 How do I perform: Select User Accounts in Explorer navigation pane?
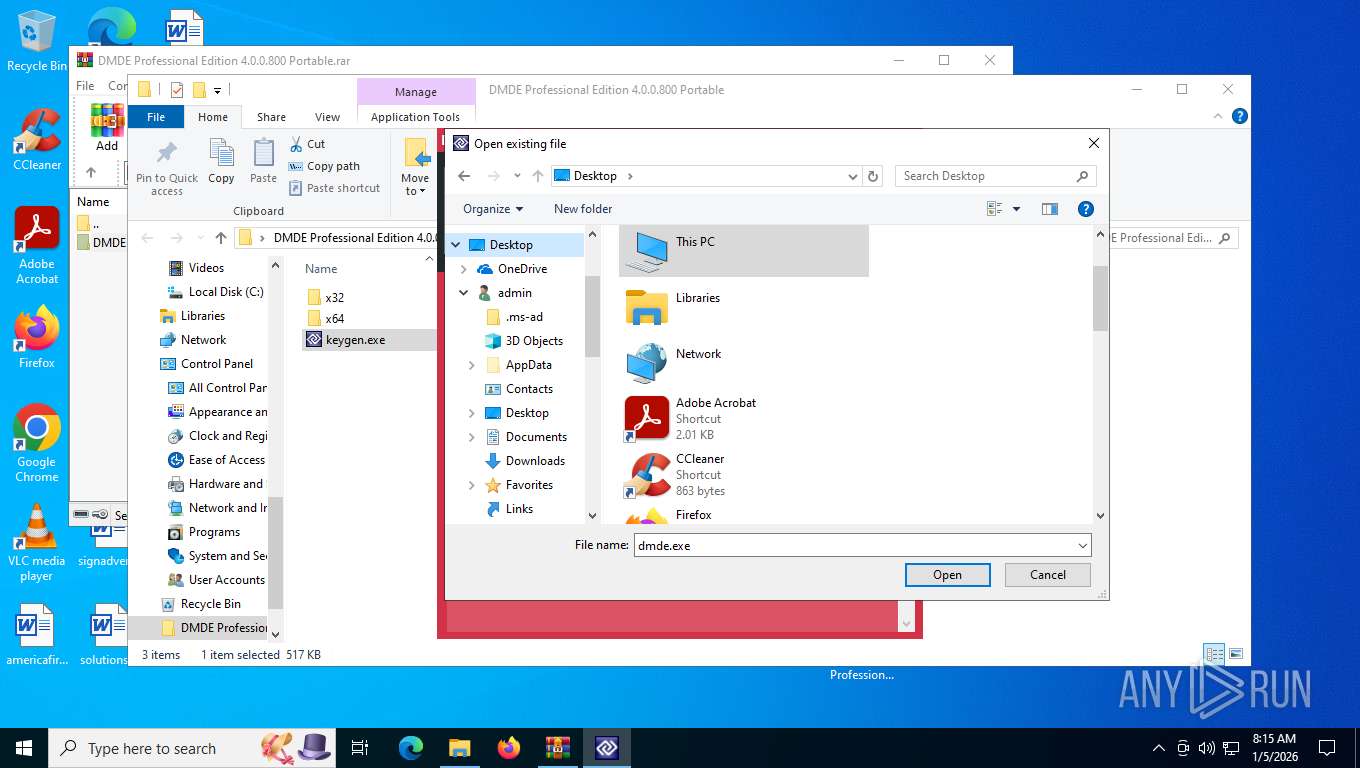217,580
